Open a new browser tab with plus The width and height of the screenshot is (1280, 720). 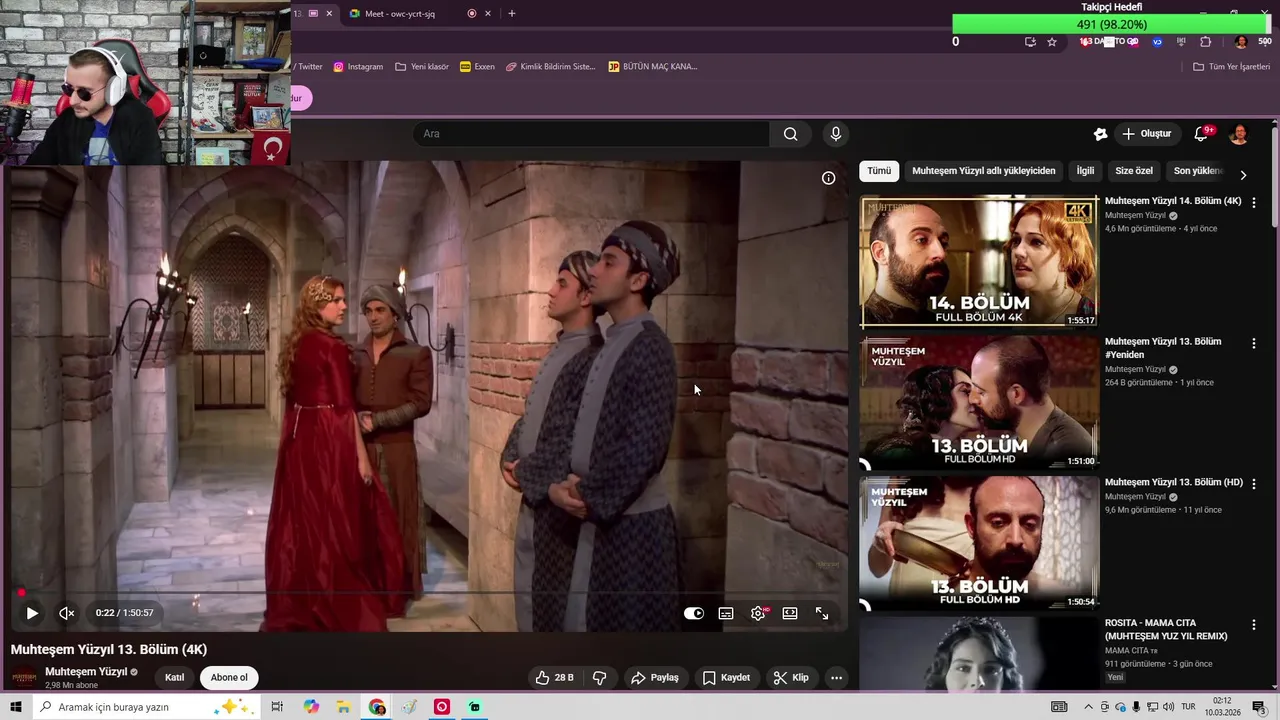(x=512, y=14)
